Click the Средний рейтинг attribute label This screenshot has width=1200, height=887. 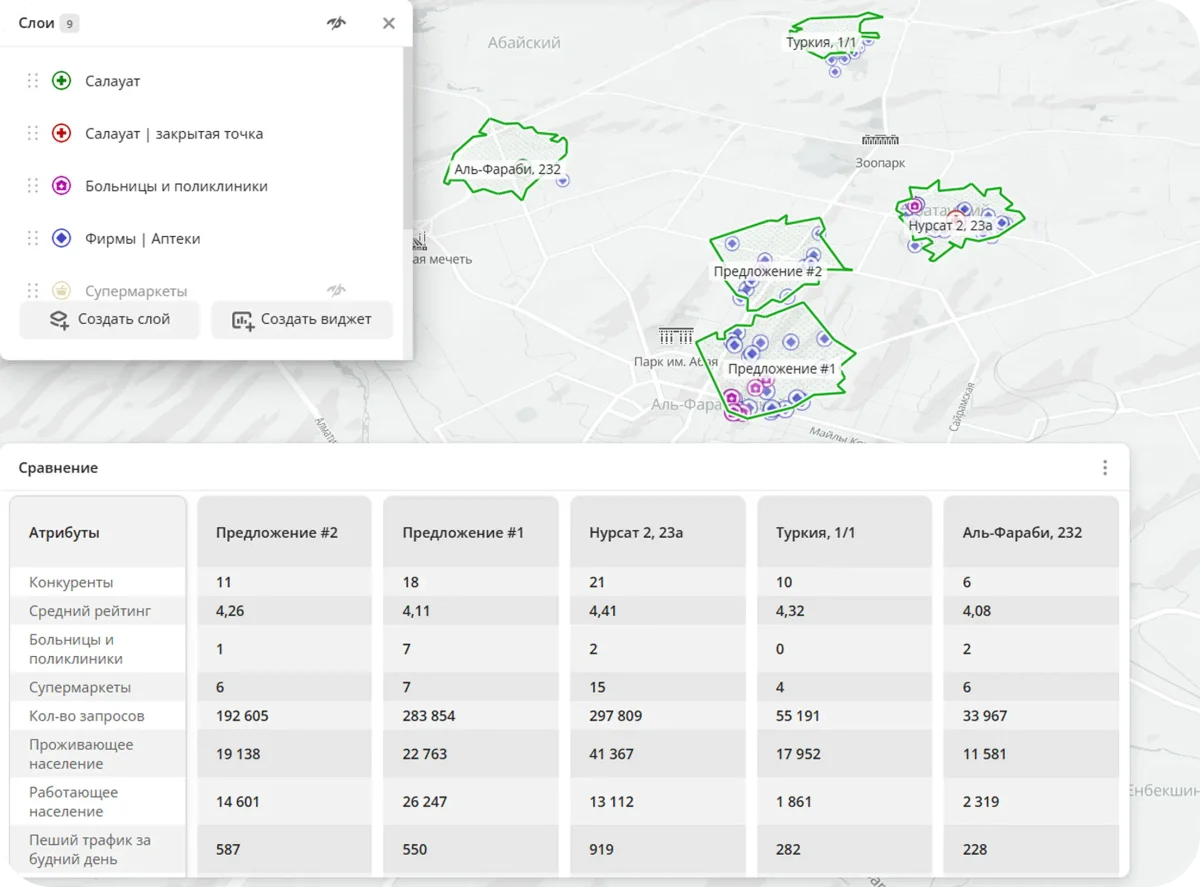(x=90, y=611)
